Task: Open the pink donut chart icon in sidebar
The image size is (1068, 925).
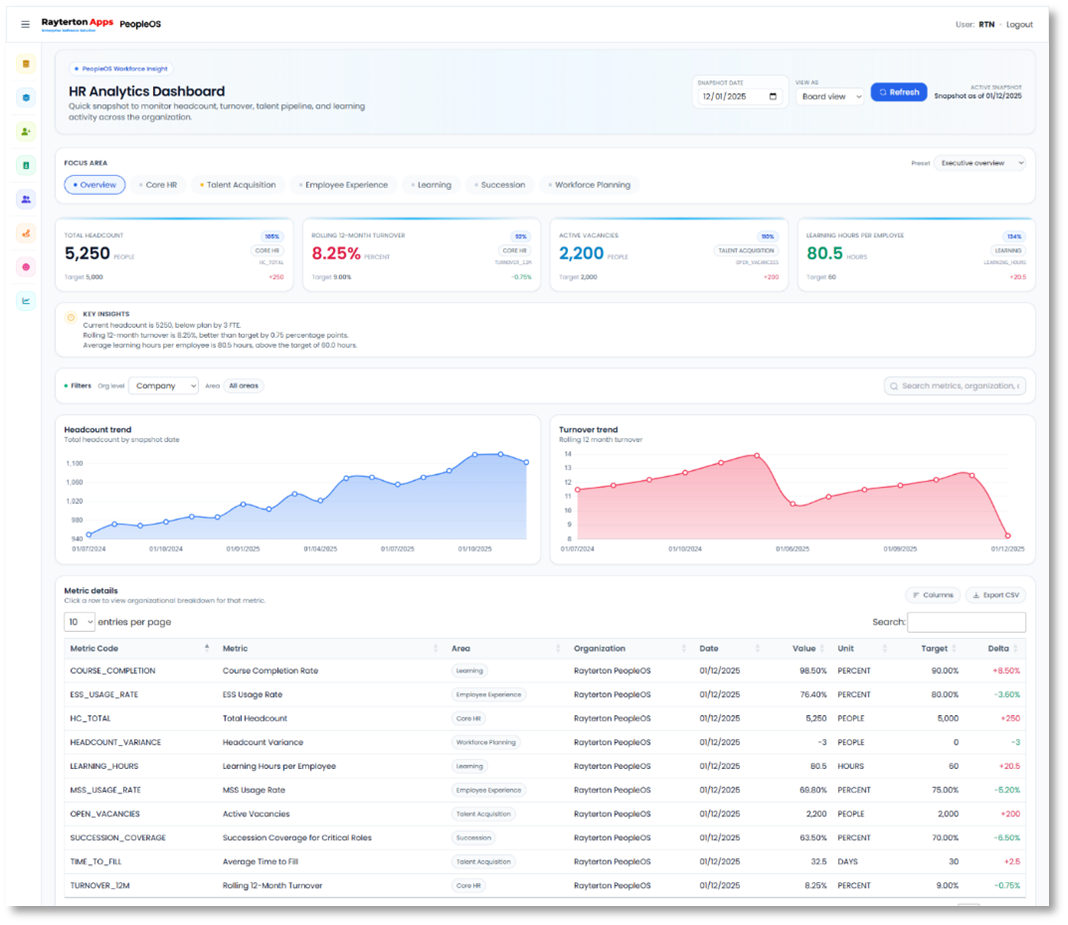Action: click(25, 267)
